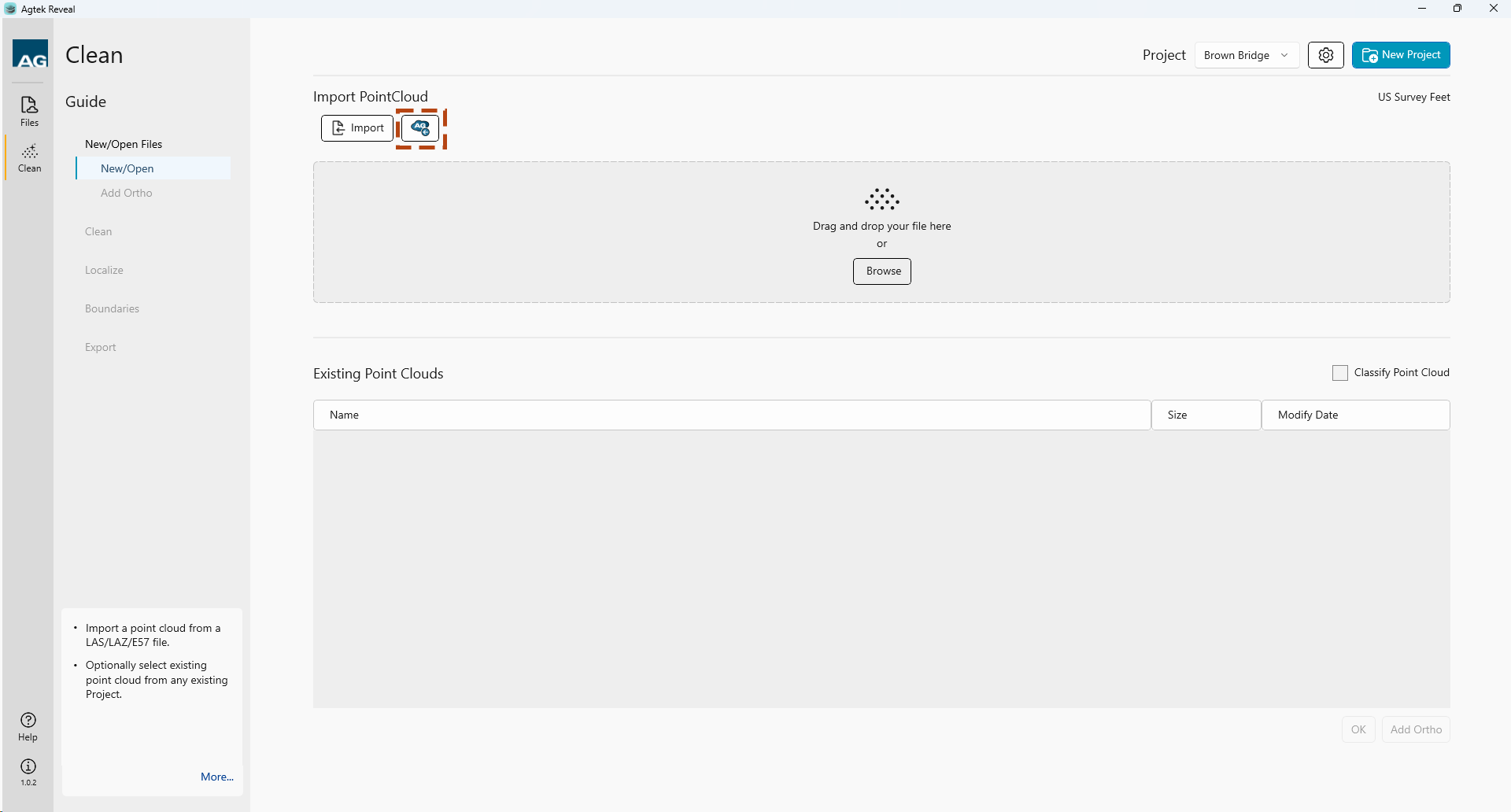Sort by Name column header

[732, 415]
